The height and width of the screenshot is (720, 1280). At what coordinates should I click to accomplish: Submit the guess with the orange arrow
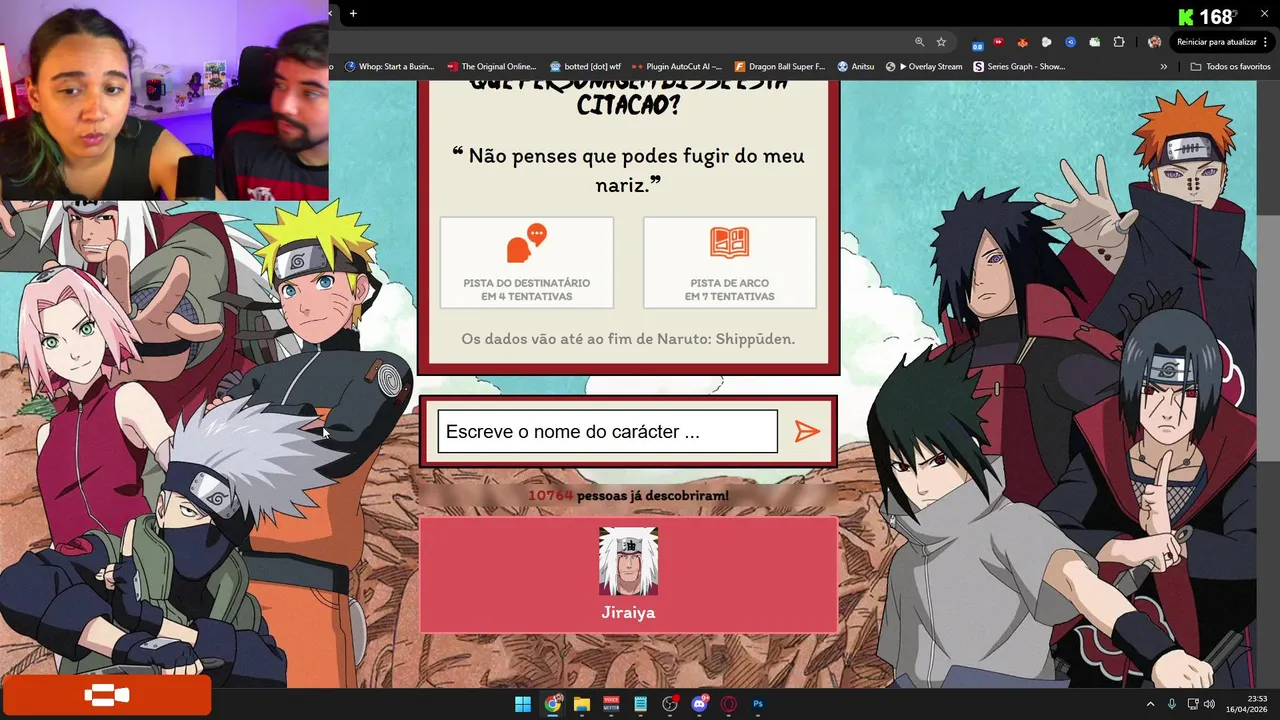(807, 431)
